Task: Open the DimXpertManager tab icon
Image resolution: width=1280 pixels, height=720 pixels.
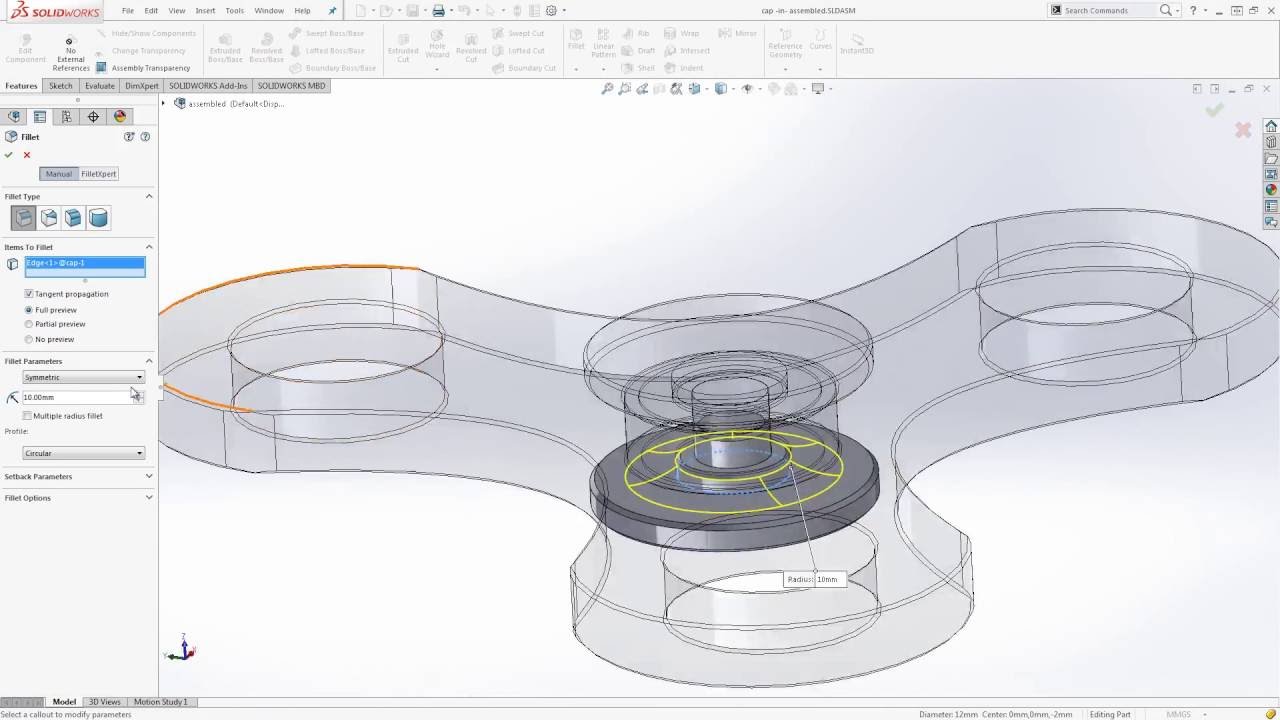Action: pos(93,117)
